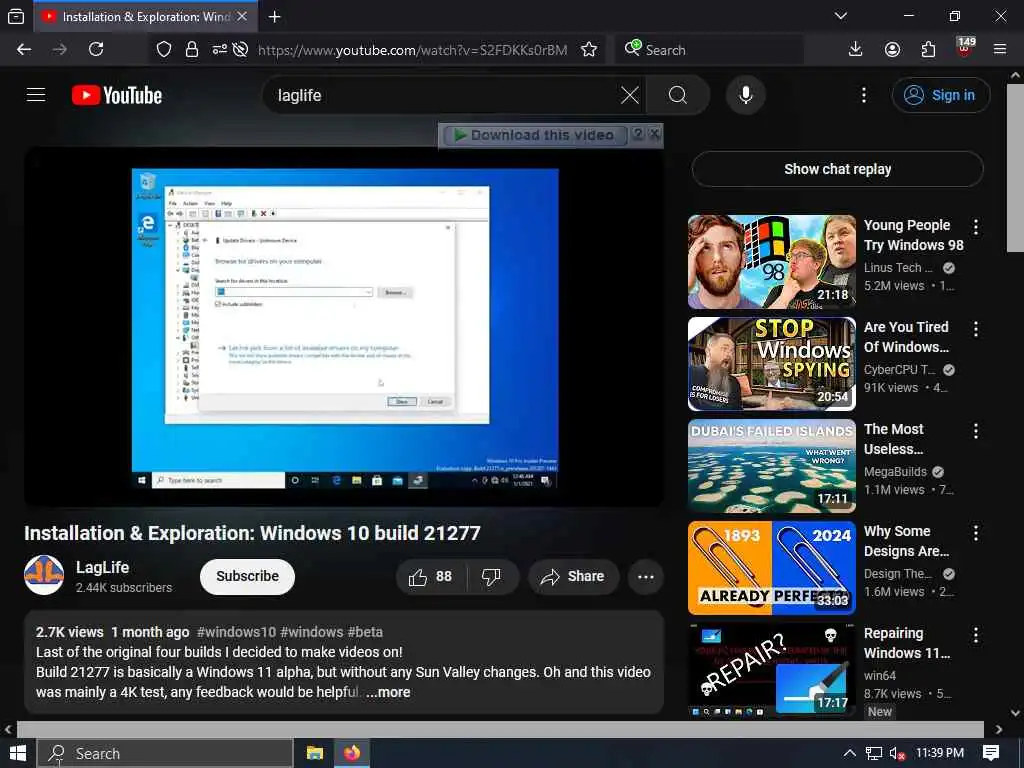Open options for Young People Try Windows 98
This screenshot has height=768, width=1024.
pos(976,227)
